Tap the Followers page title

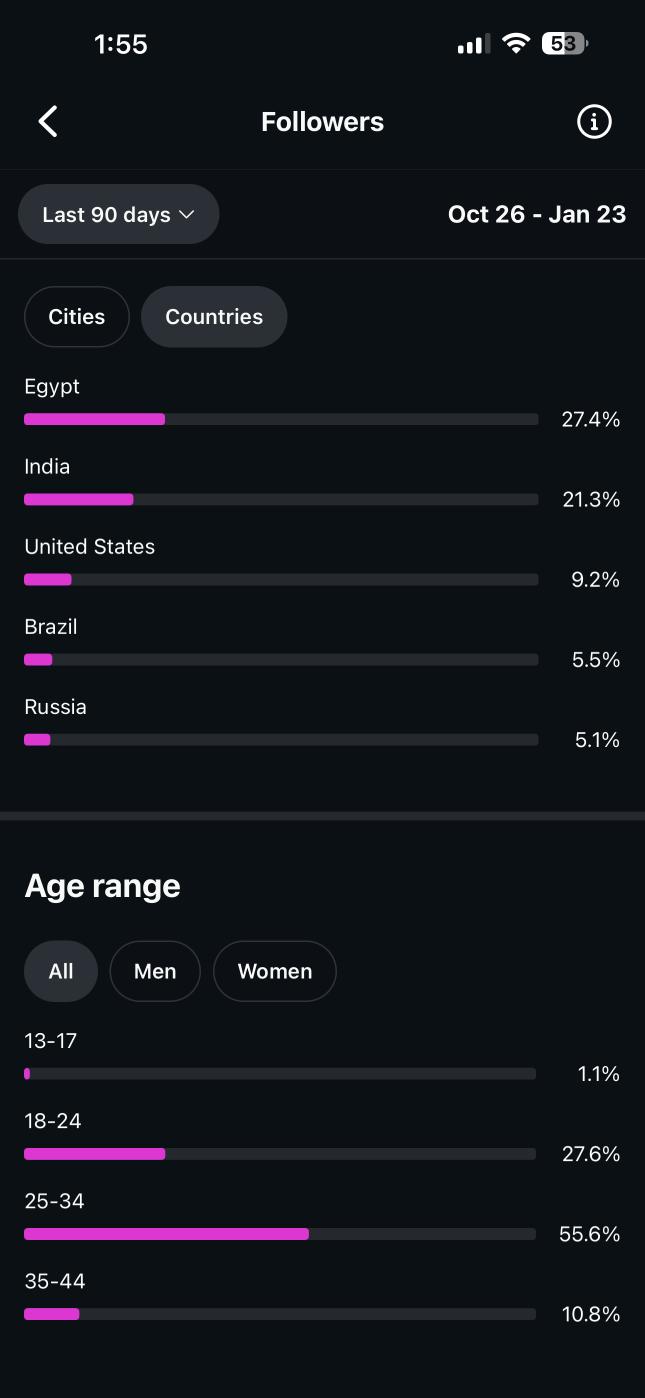(322, 122)
